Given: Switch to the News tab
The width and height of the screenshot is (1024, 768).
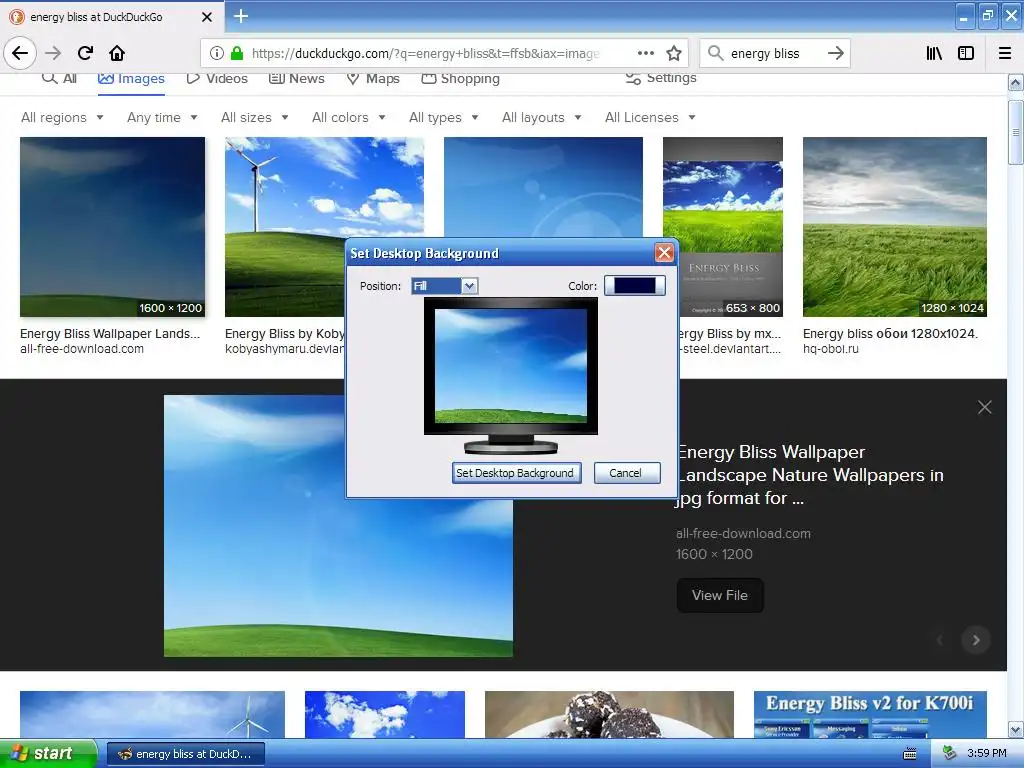Looking at the screenshot, I should 297,78.
